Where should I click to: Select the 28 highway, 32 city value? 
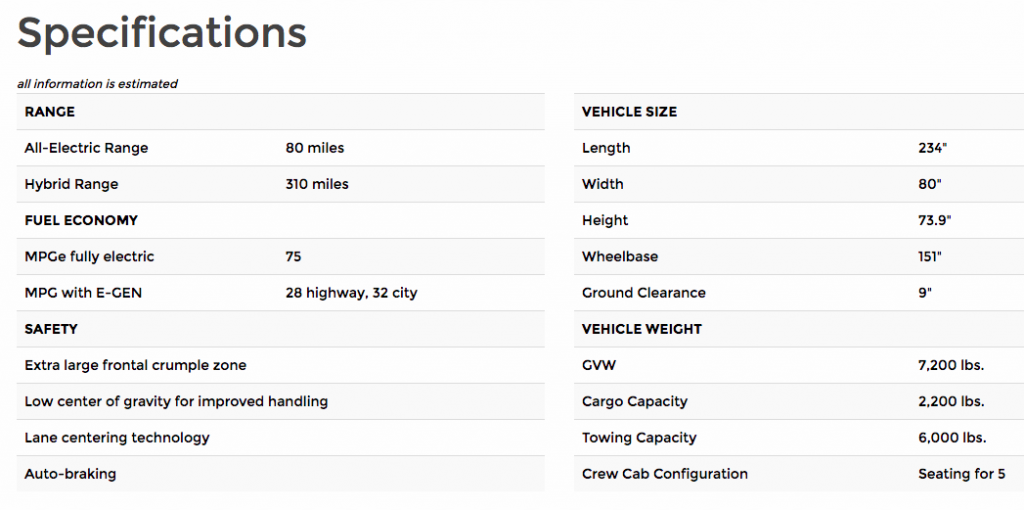[351, 293]
